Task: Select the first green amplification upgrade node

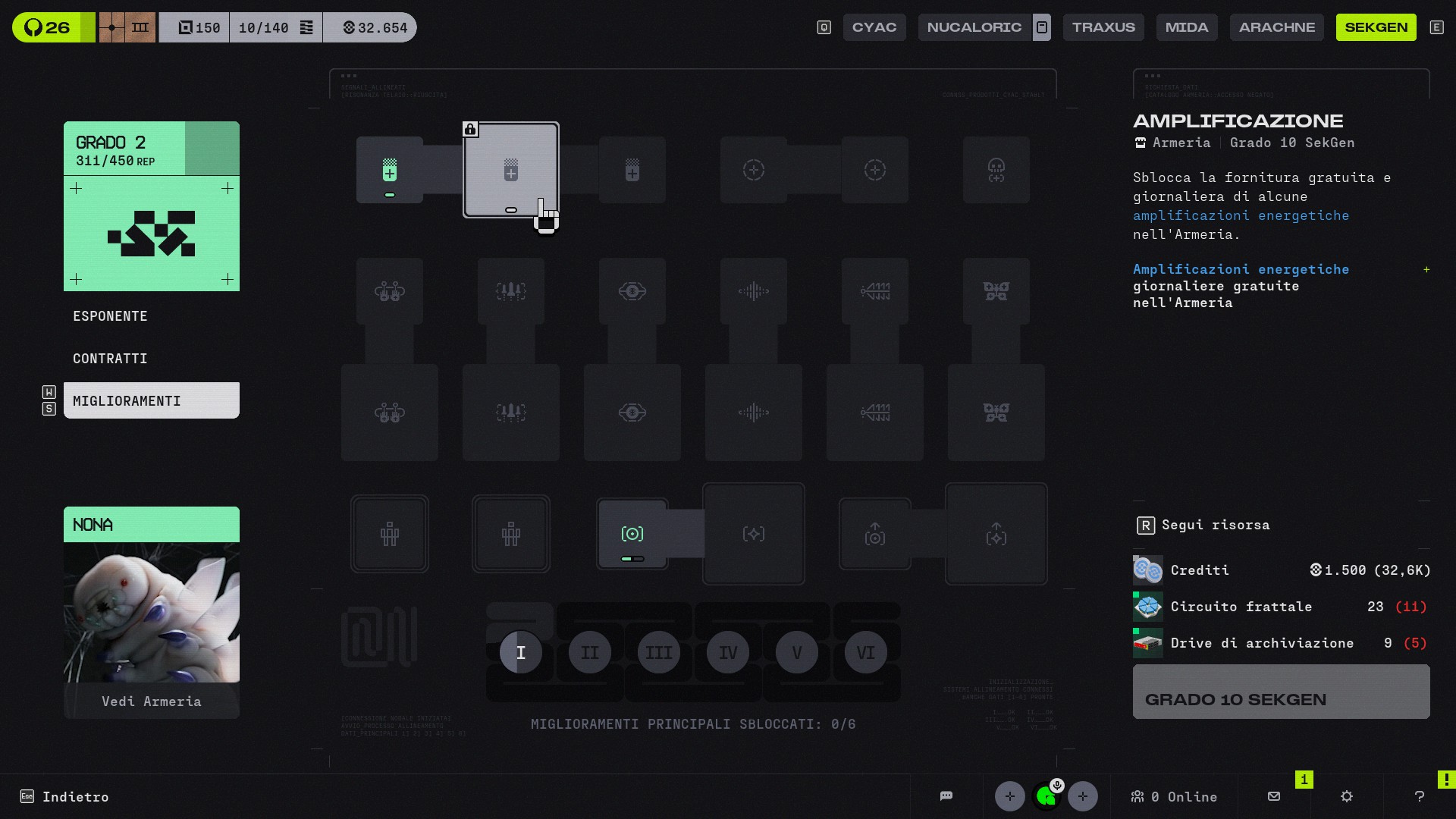Action: [x=389, y=170]
